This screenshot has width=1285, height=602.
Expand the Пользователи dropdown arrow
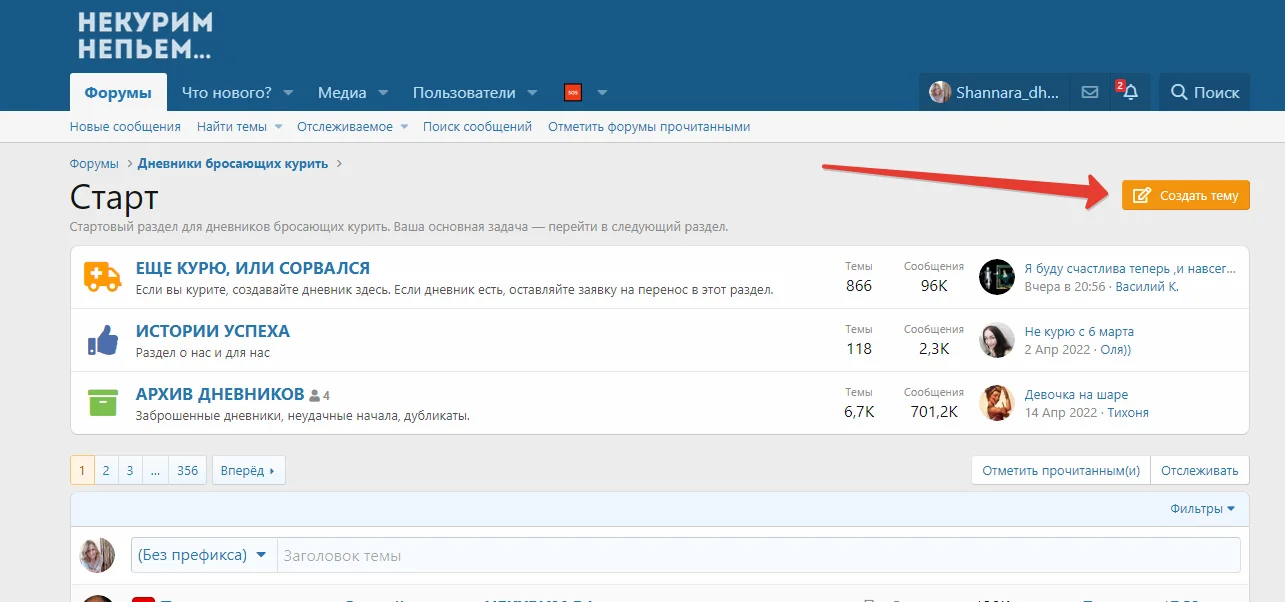(532, 93)
